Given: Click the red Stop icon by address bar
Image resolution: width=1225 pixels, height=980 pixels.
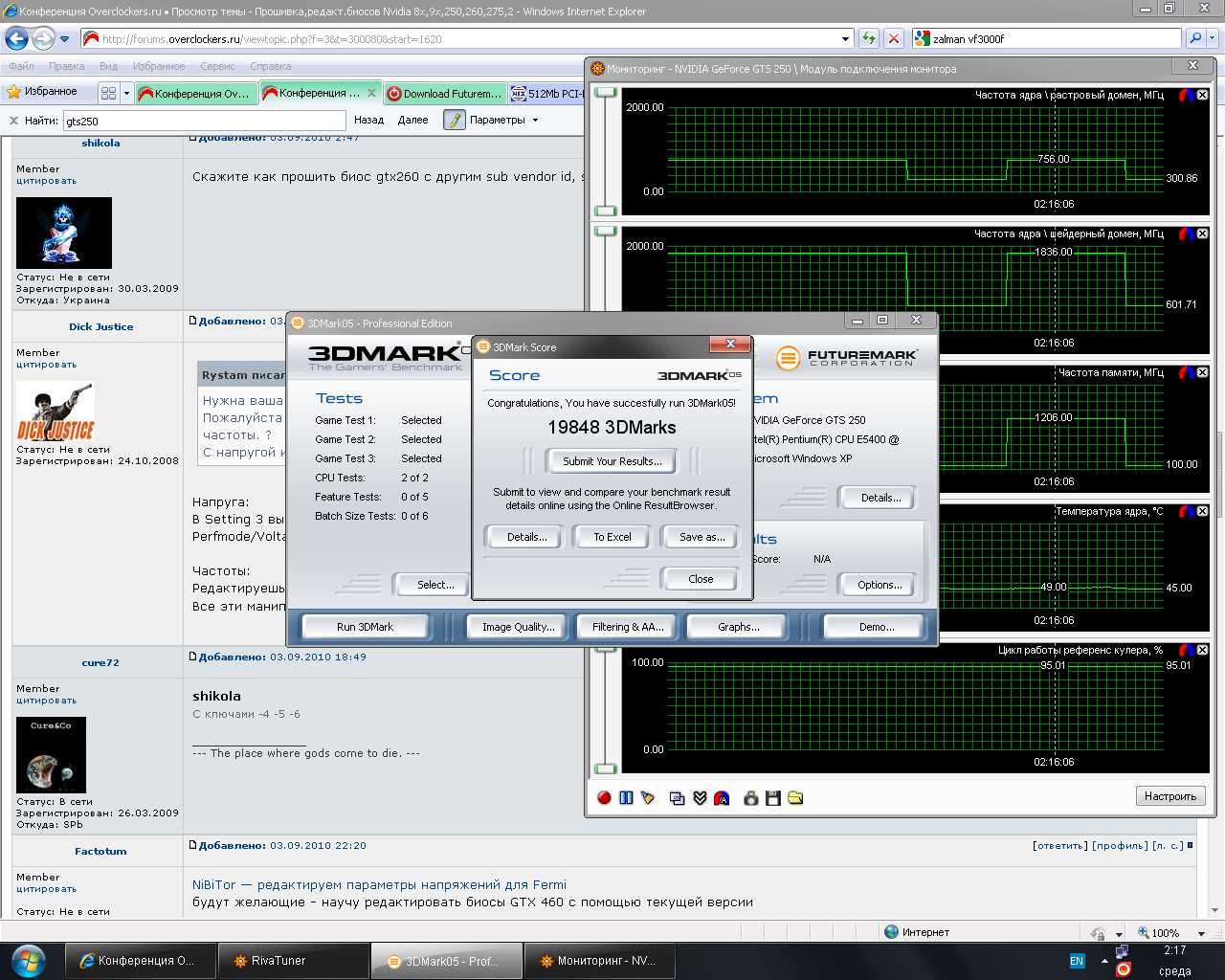Looking at the screenshot, I should tap(893, 38).
